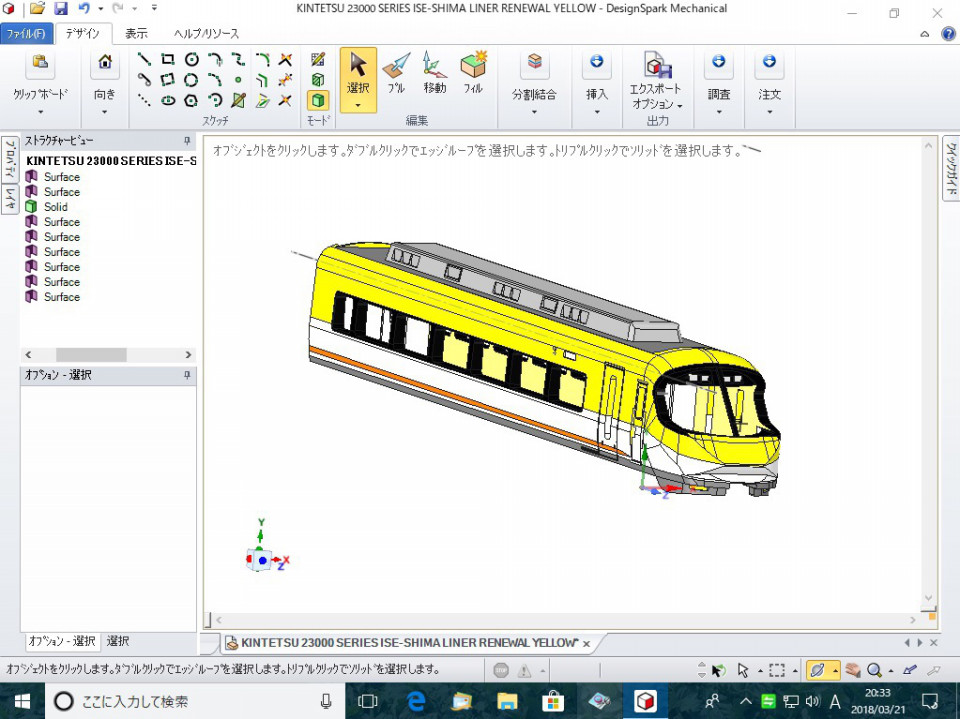Select the Offset Curve tool
960x719 pixels.
(263, 80)
